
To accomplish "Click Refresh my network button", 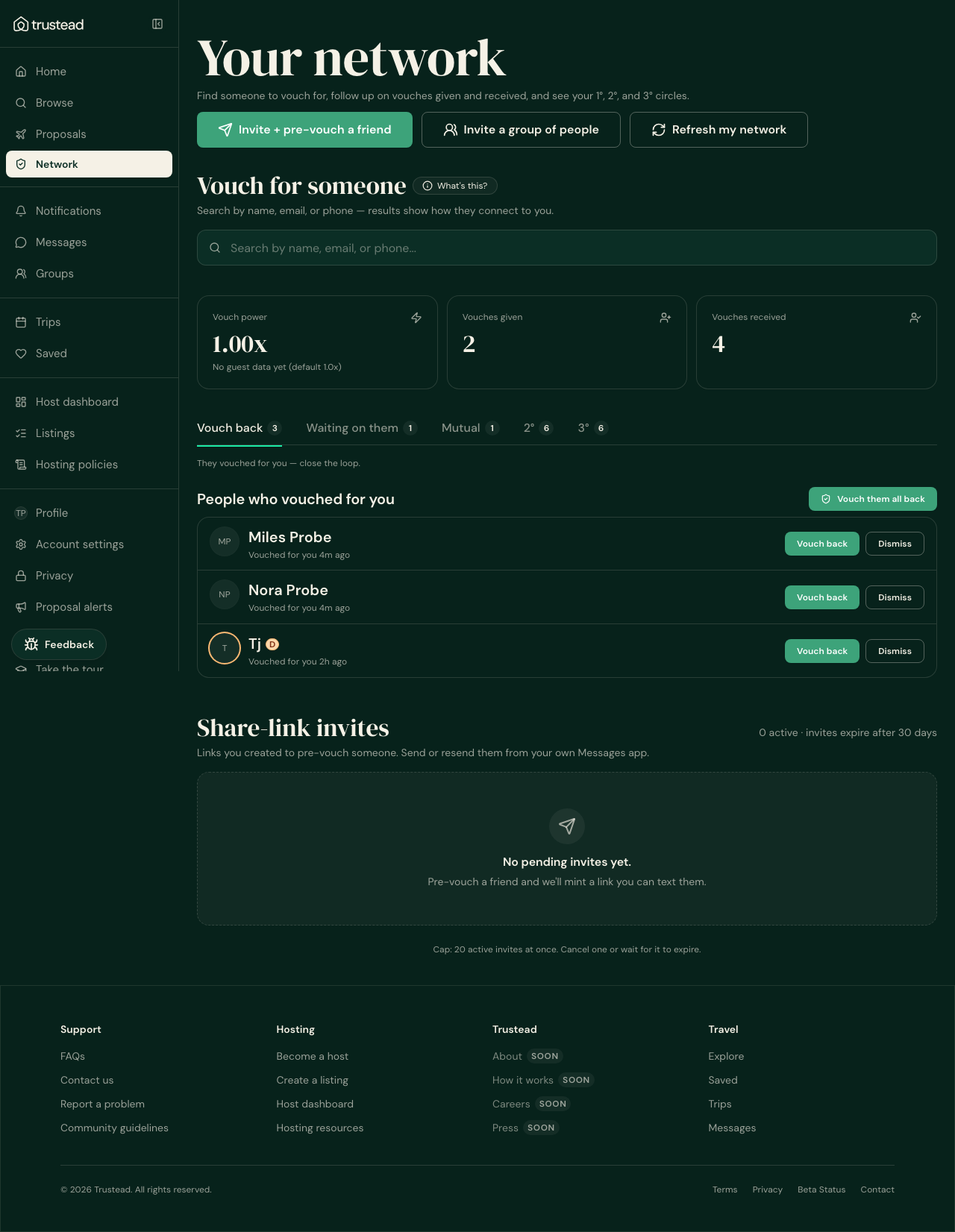I will pos(718,130).
